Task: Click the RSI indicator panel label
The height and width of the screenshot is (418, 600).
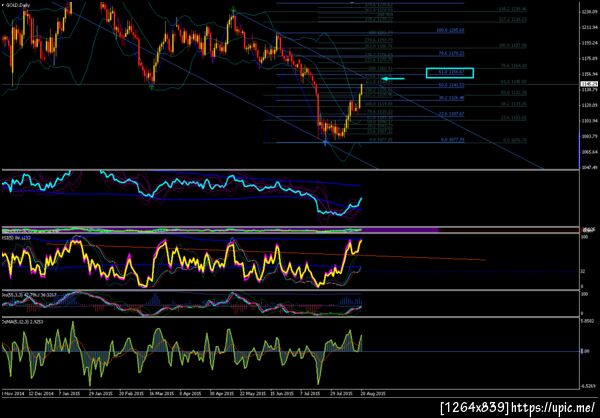Action: (x=15, y=238)
